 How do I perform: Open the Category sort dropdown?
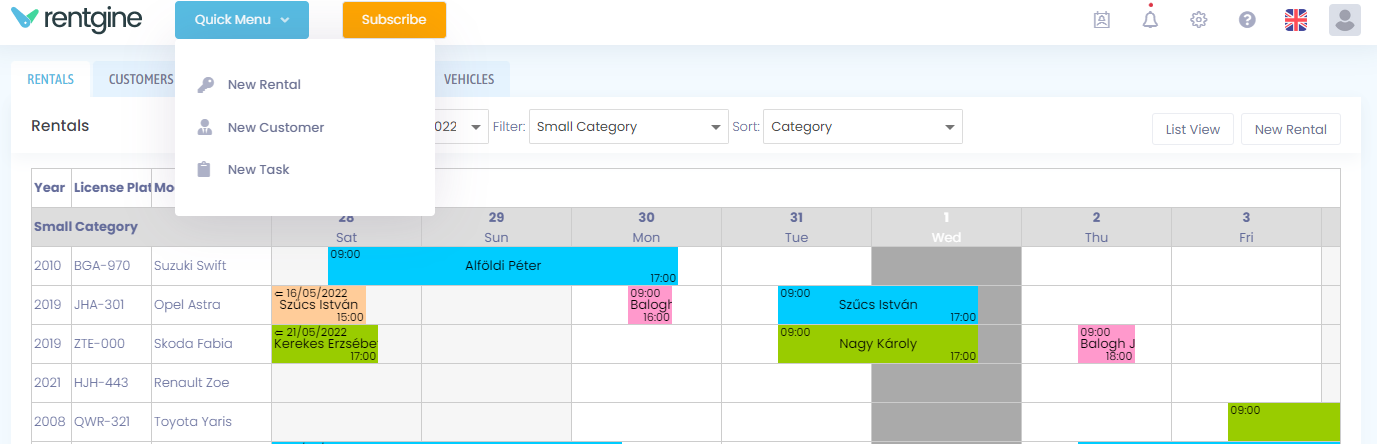click(862, 127)
